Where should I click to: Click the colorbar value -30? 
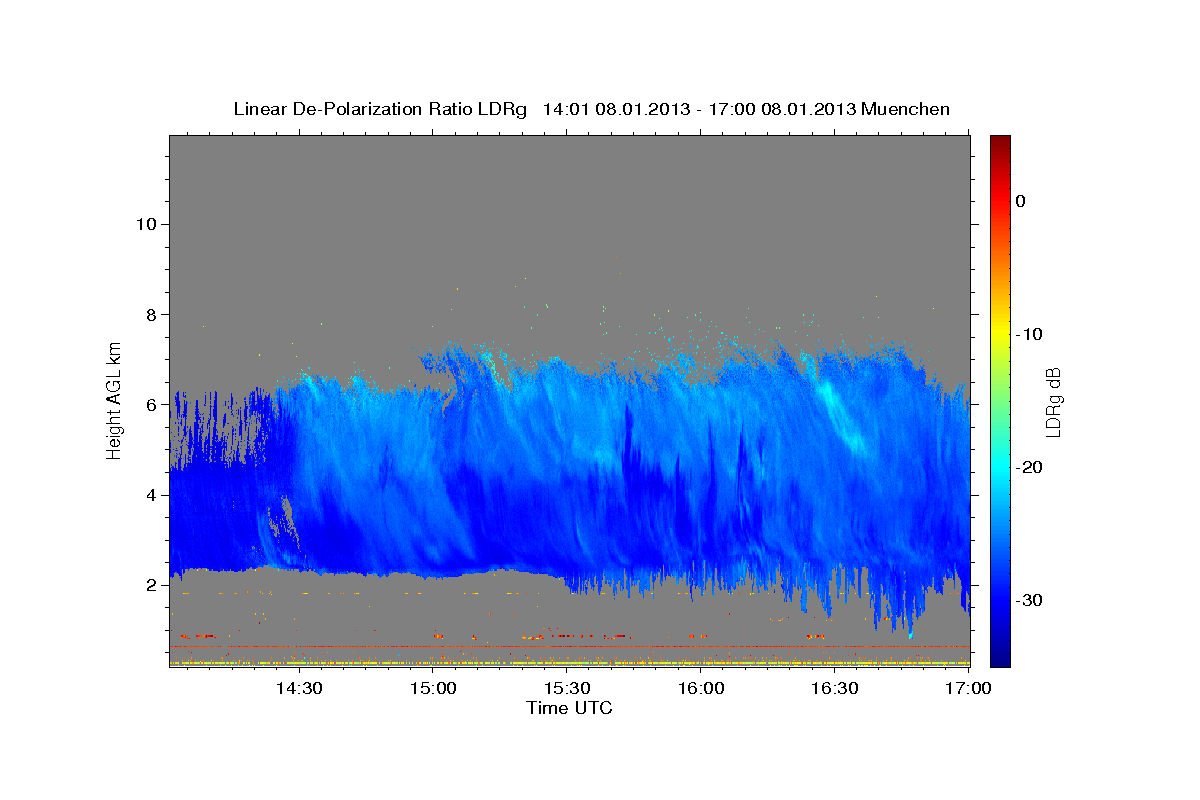click(x=1027, y=600)
